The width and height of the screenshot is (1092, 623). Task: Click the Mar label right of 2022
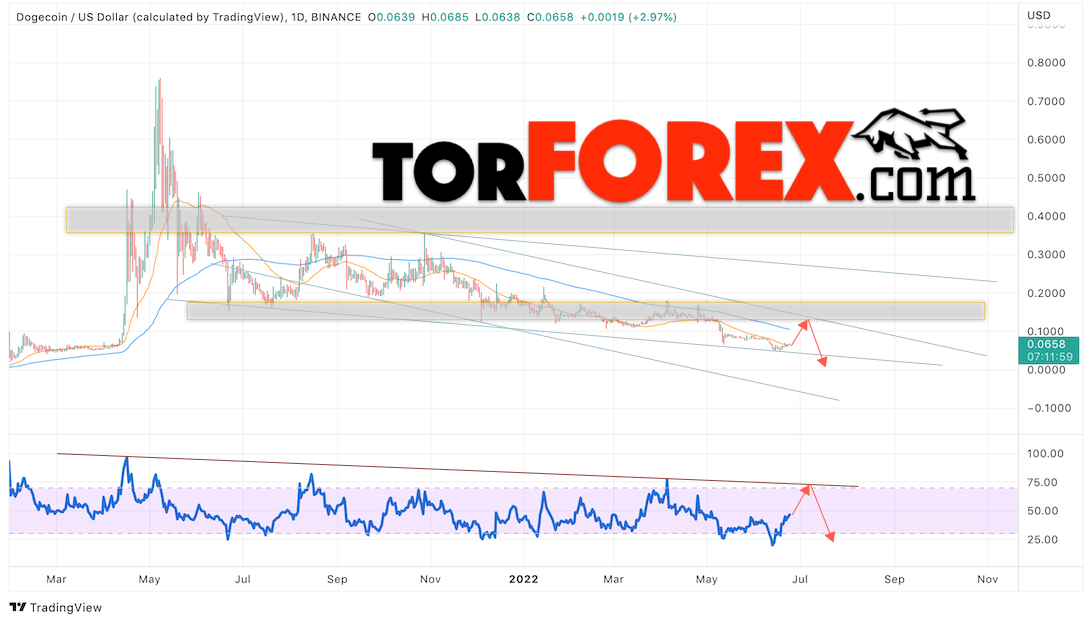tap(613, 579)
